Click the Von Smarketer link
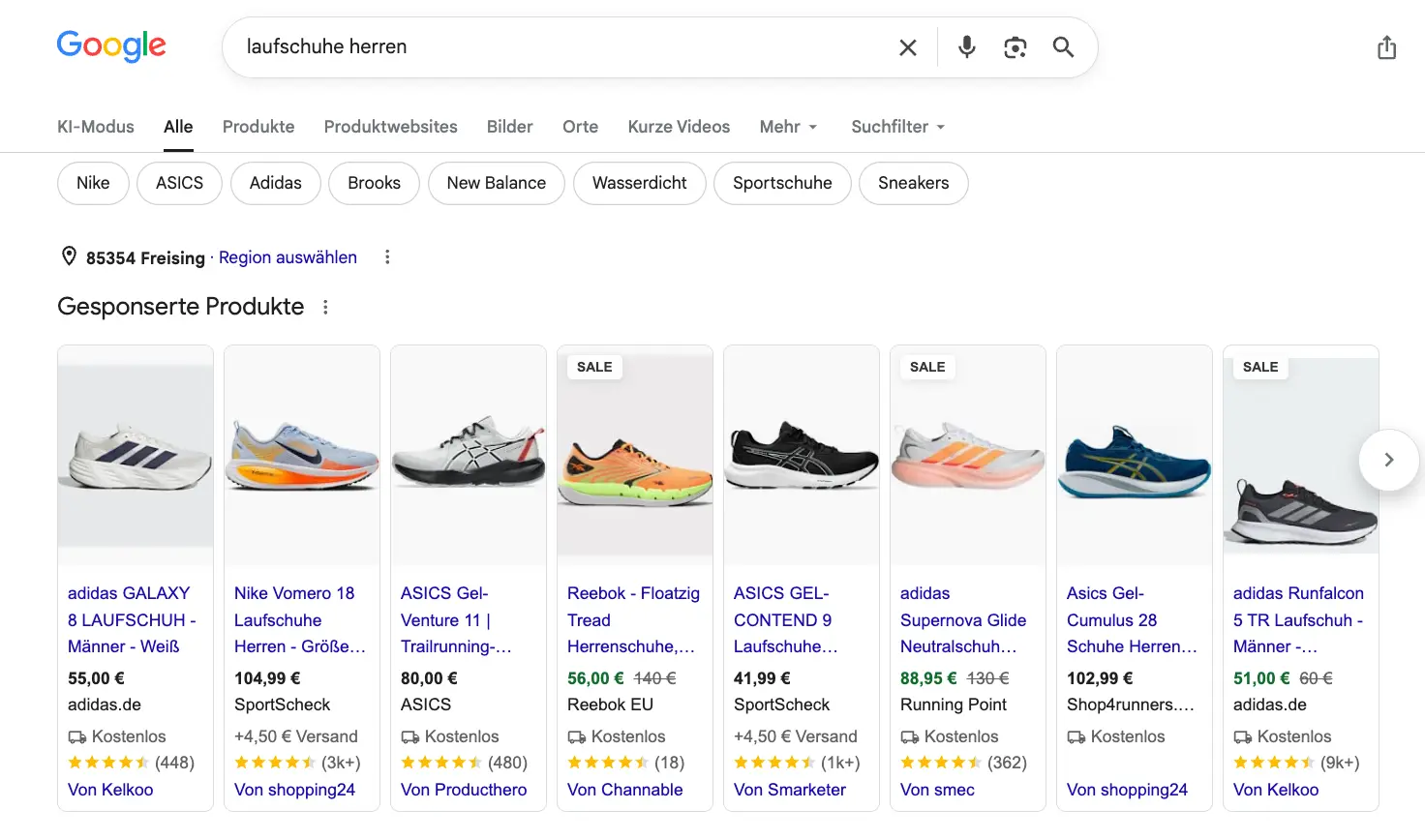 [790, 790]
